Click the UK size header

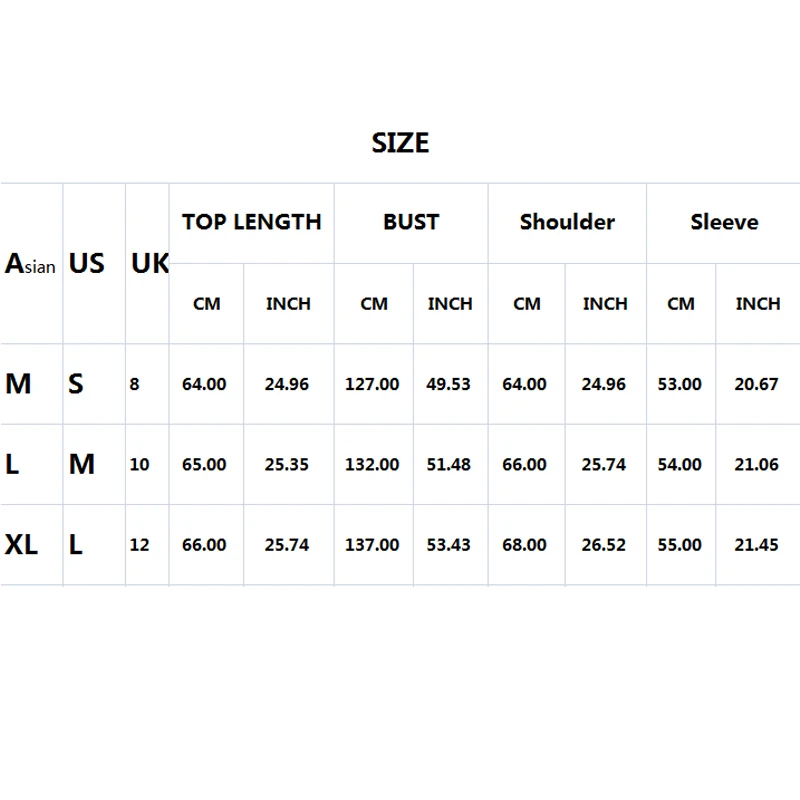click(x=149, y=263)
